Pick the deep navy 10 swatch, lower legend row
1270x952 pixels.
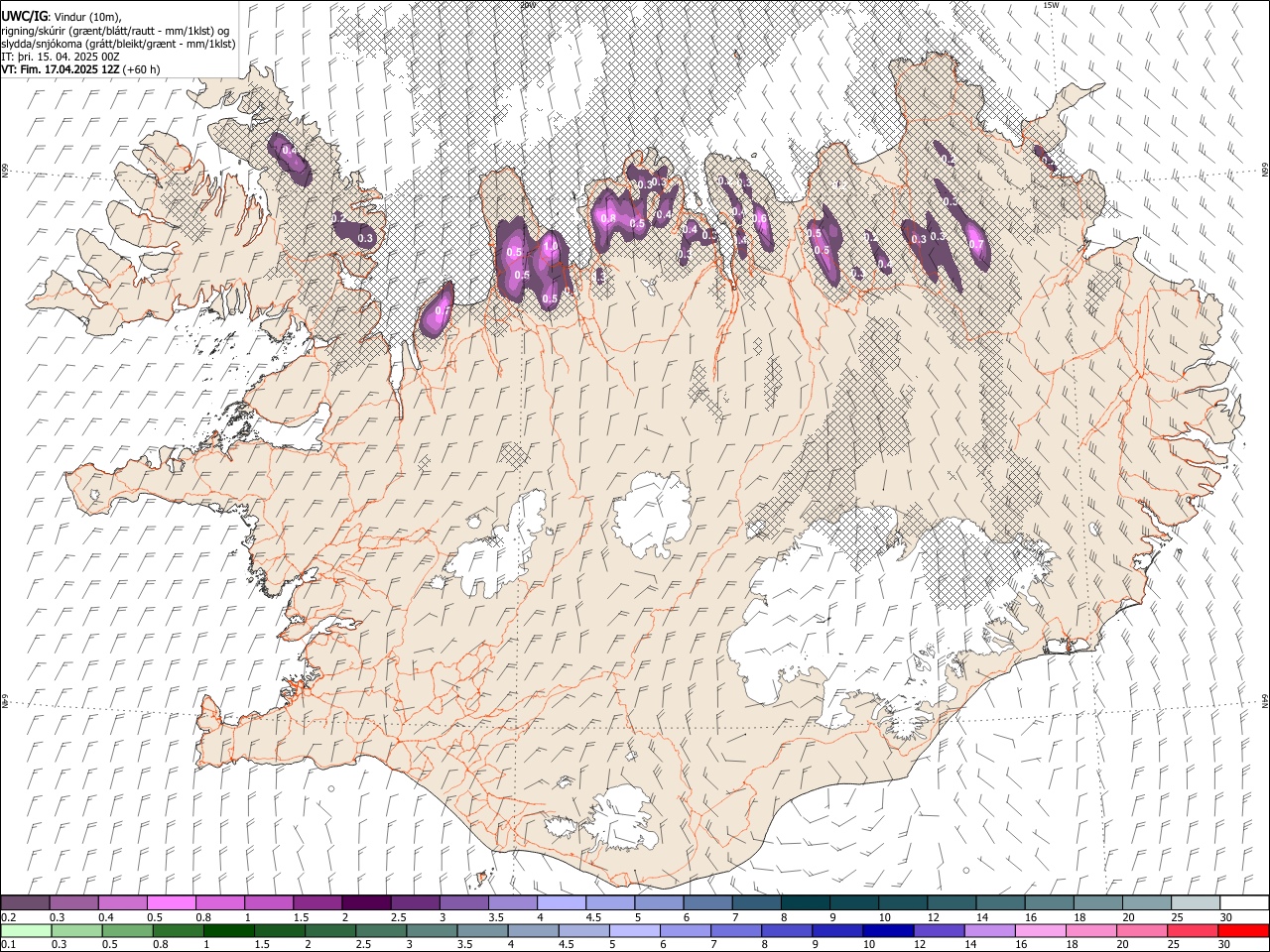coord(888,930)
